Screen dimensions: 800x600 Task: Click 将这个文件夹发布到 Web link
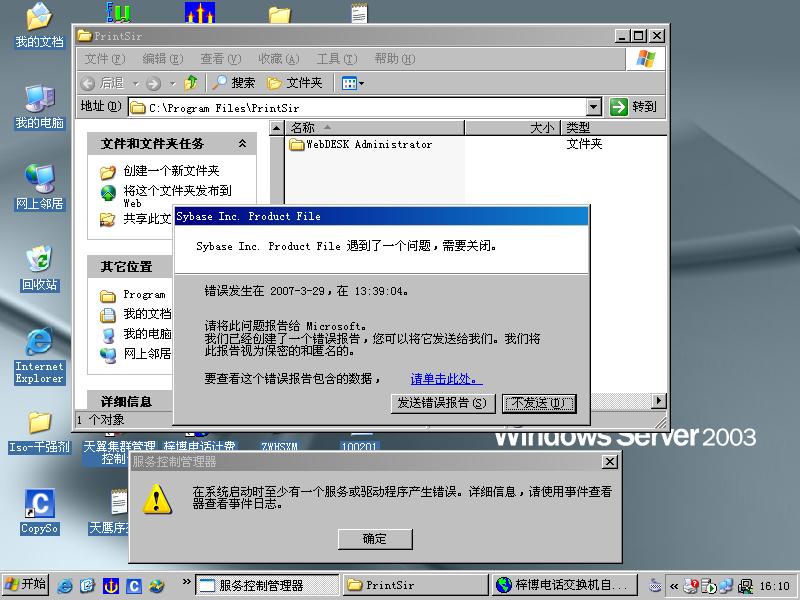point(177,196)
